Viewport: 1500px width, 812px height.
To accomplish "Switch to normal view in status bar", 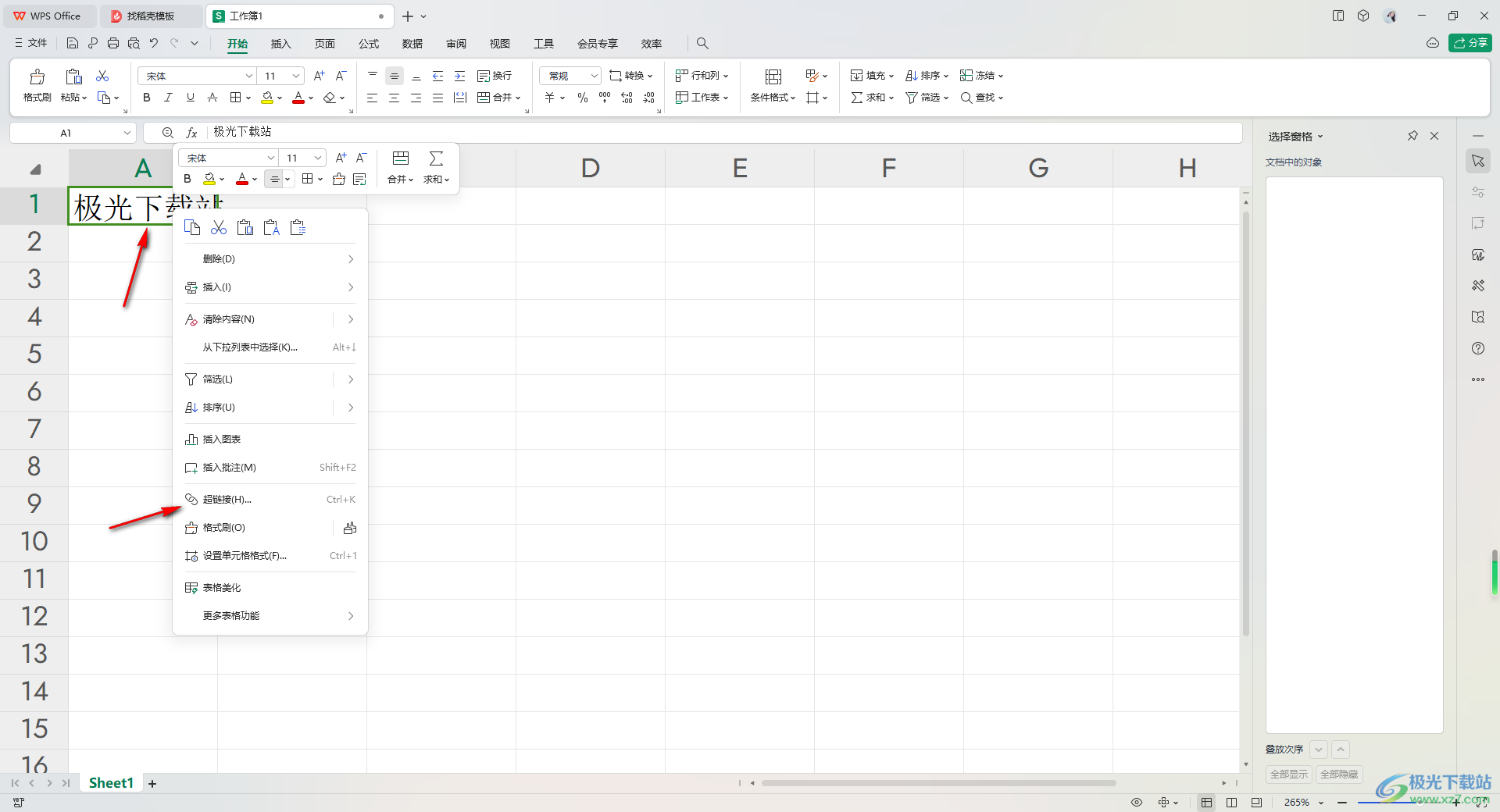I will click(x=1207, y=802).
